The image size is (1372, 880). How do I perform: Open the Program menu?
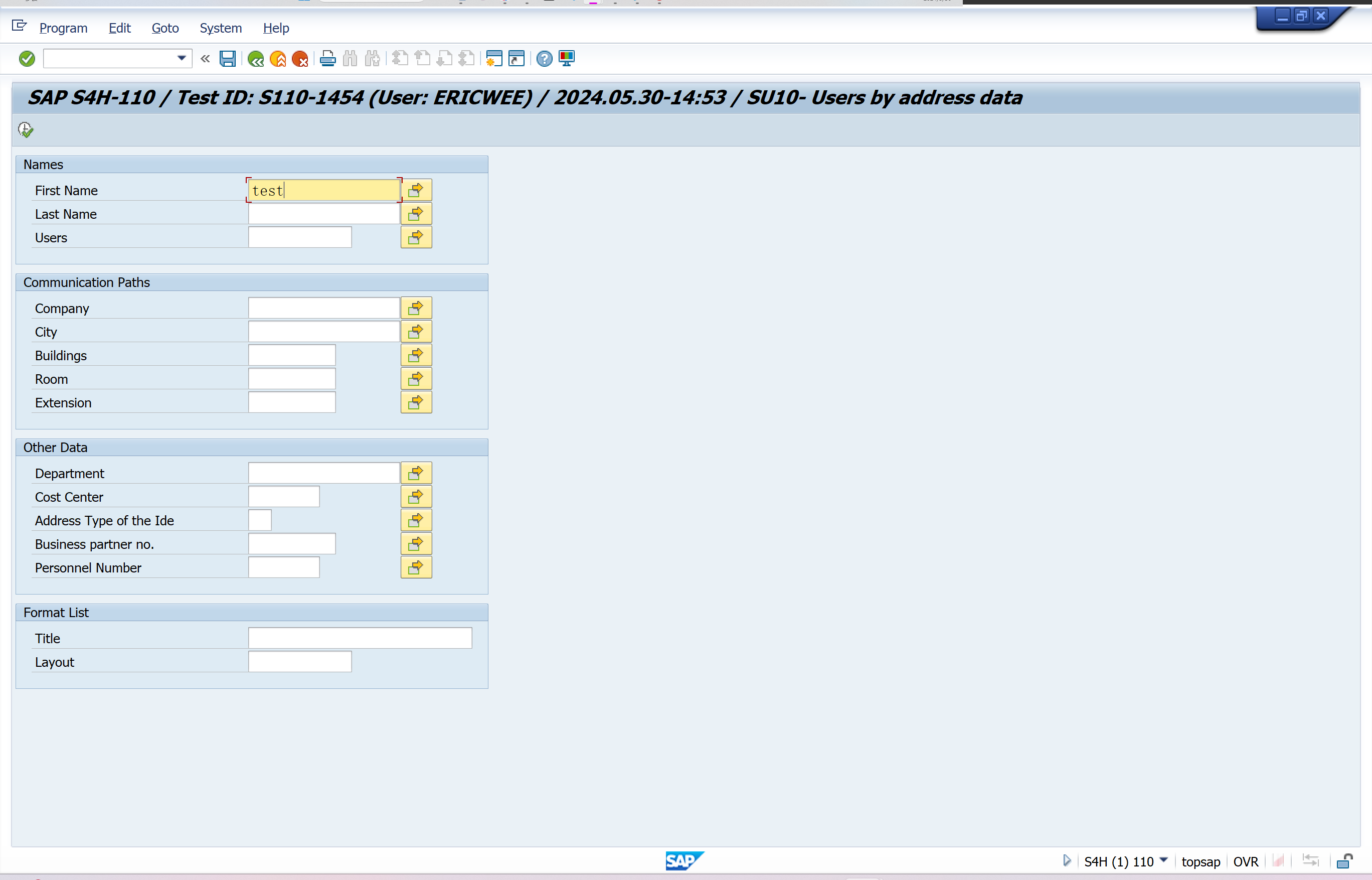tap(63, 28)
